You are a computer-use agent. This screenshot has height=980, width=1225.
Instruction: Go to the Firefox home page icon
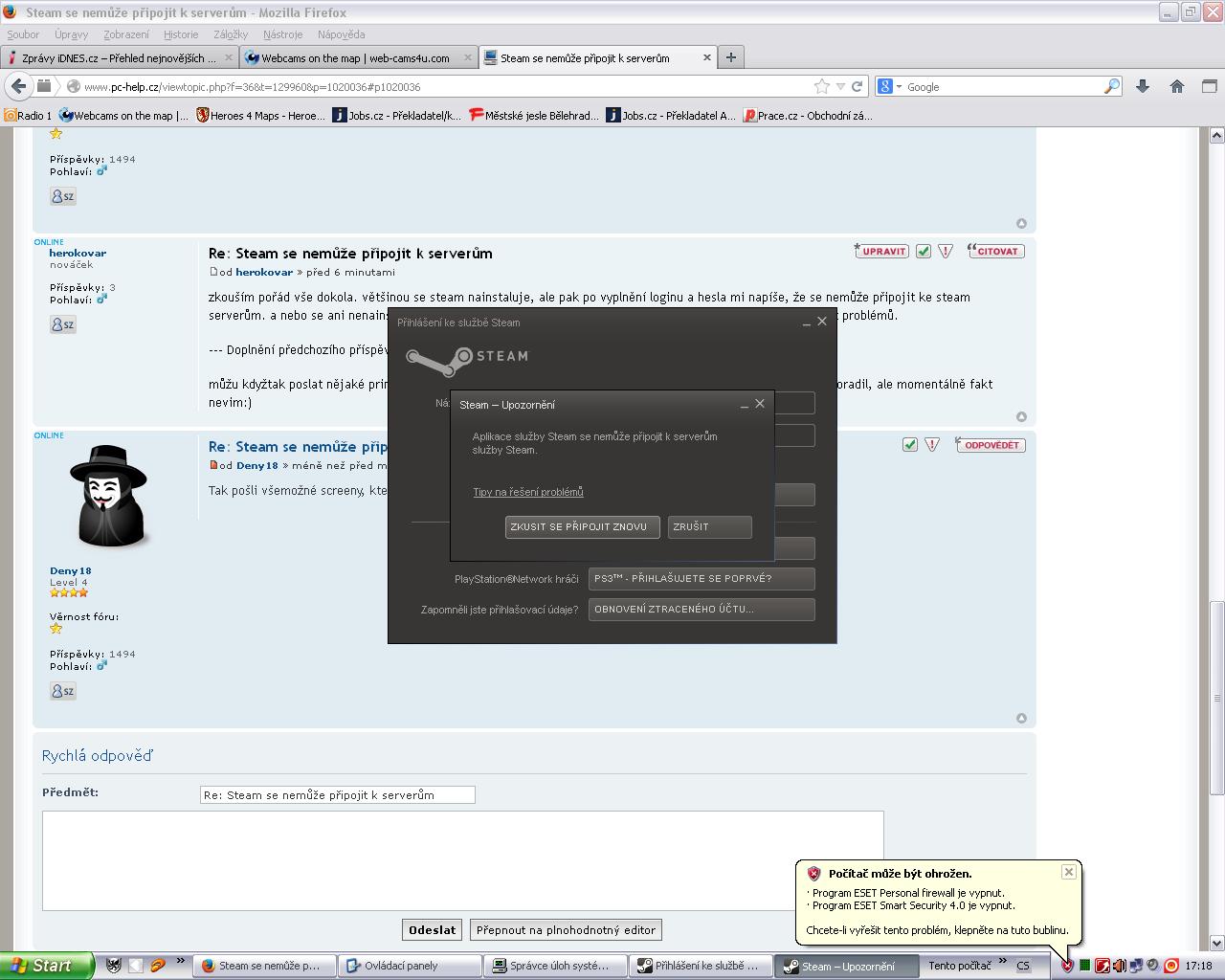(1176, 86)
